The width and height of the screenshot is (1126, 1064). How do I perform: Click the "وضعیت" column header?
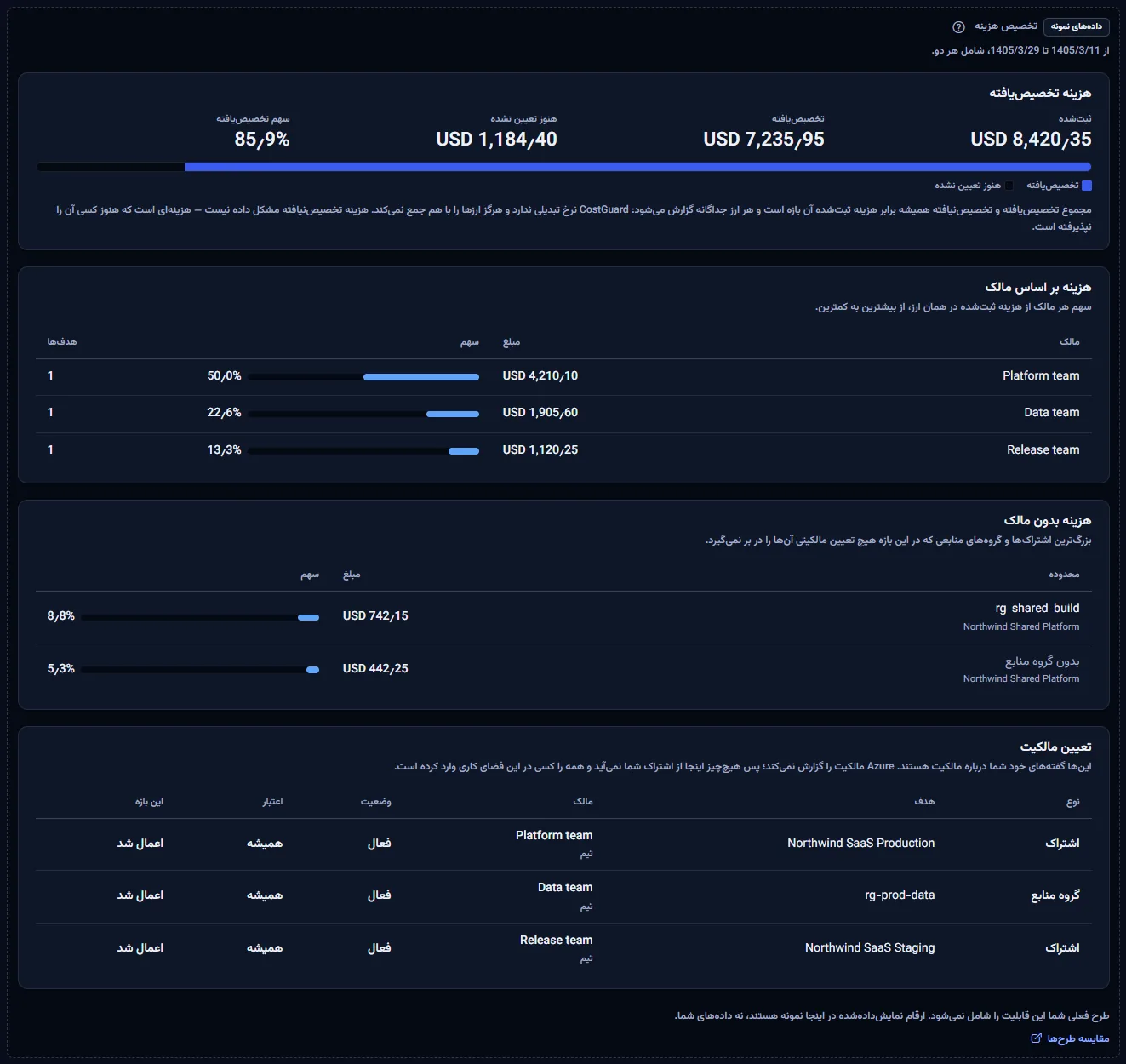point(376,801)
